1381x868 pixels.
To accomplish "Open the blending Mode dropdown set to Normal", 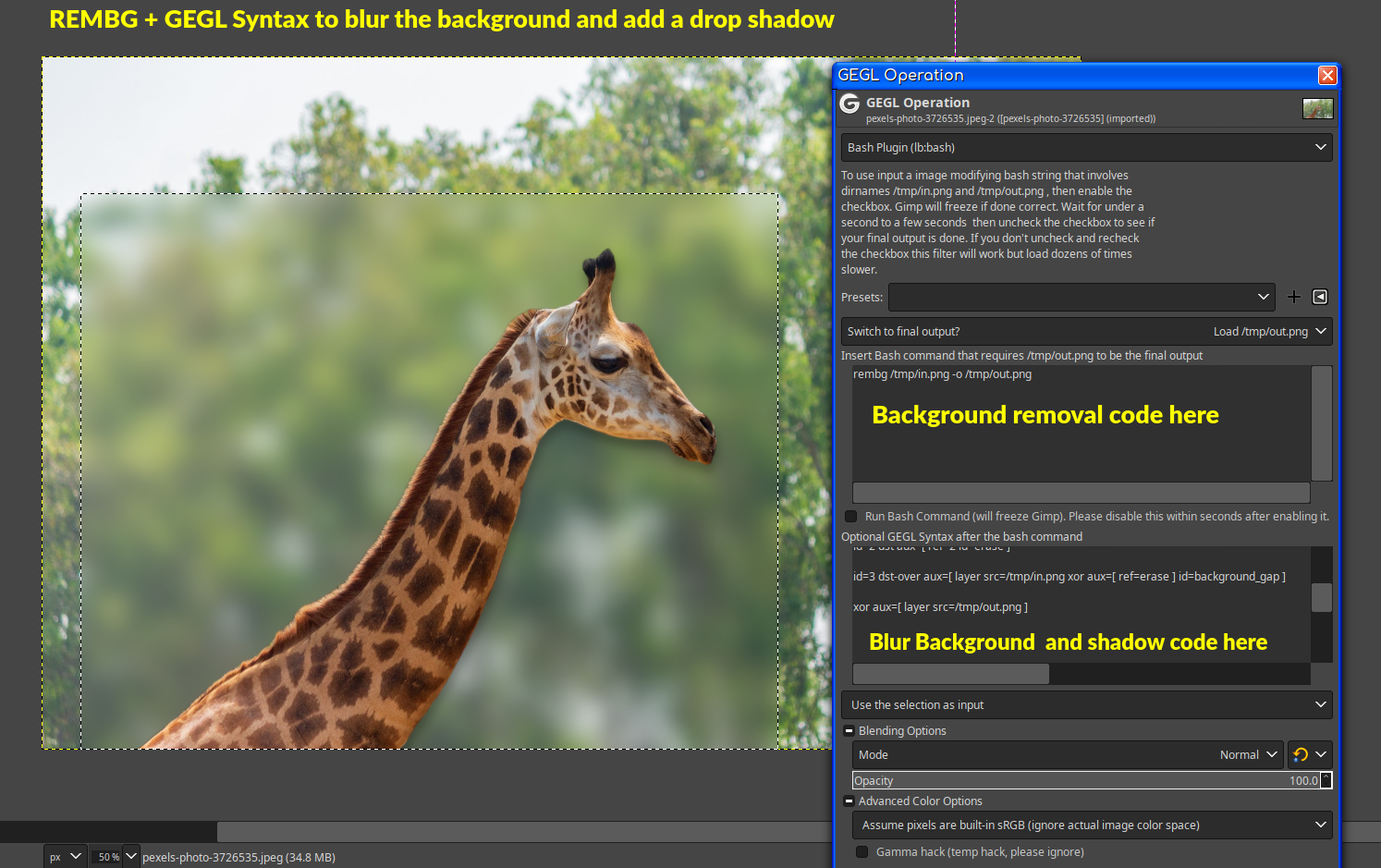I will (x=1068, y=754).
